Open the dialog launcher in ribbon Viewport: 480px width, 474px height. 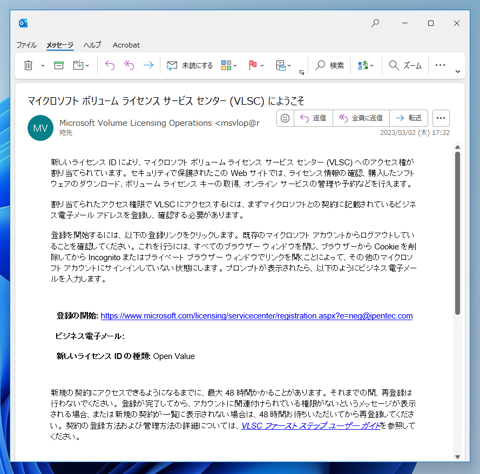pyautogui.click(x=301, y=72)
